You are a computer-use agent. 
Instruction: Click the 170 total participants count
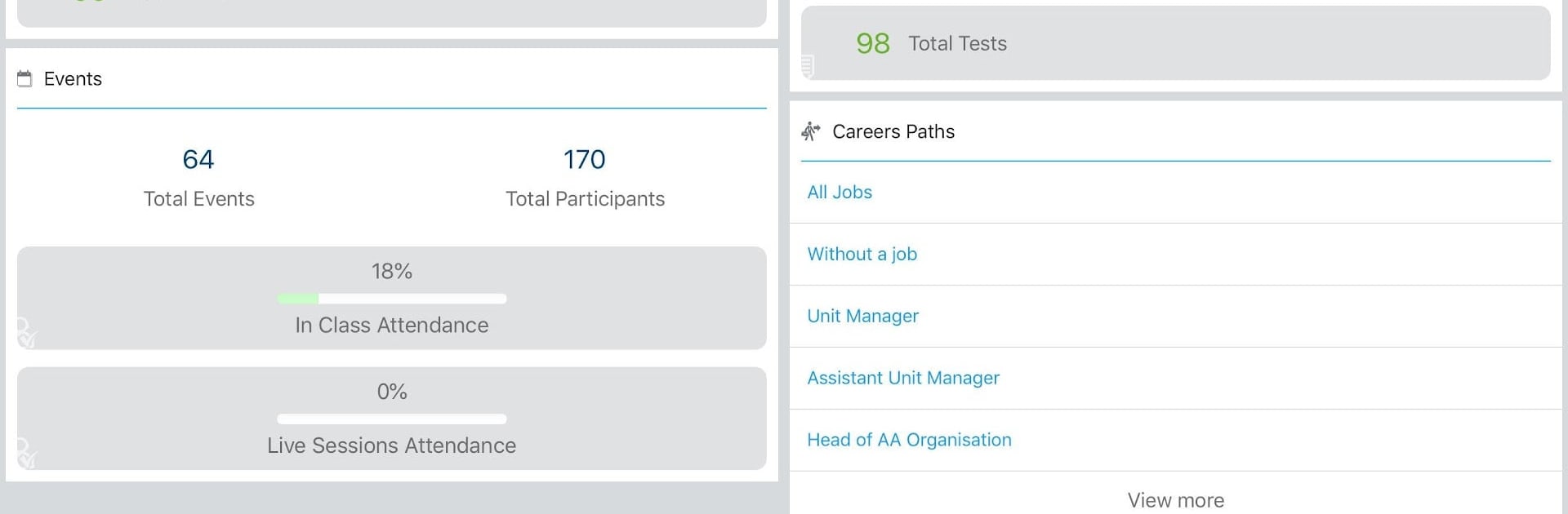coord(585,159)
